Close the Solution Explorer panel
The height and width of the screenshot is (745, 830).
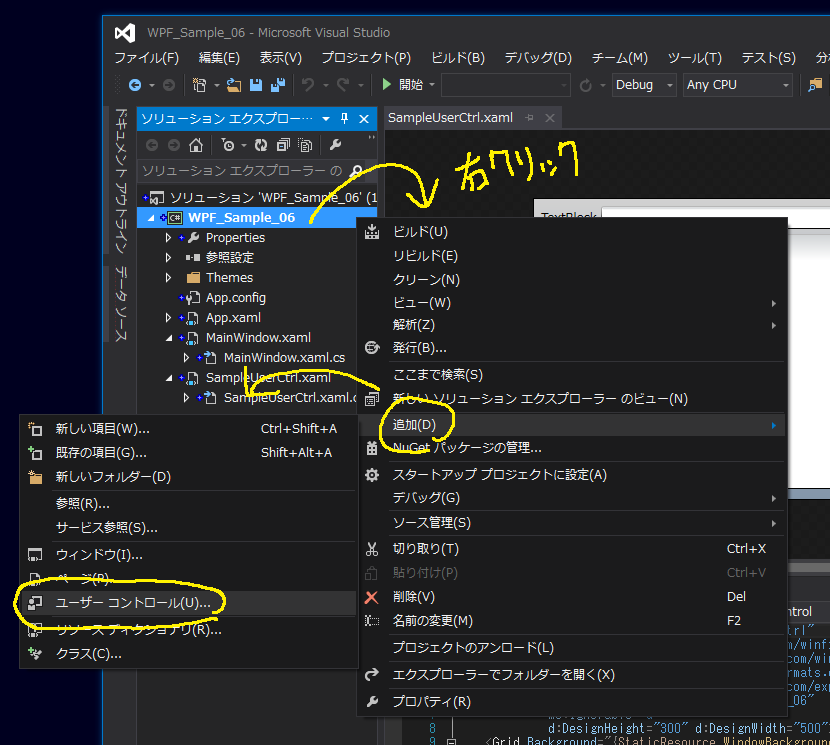(x=364, y=119)
